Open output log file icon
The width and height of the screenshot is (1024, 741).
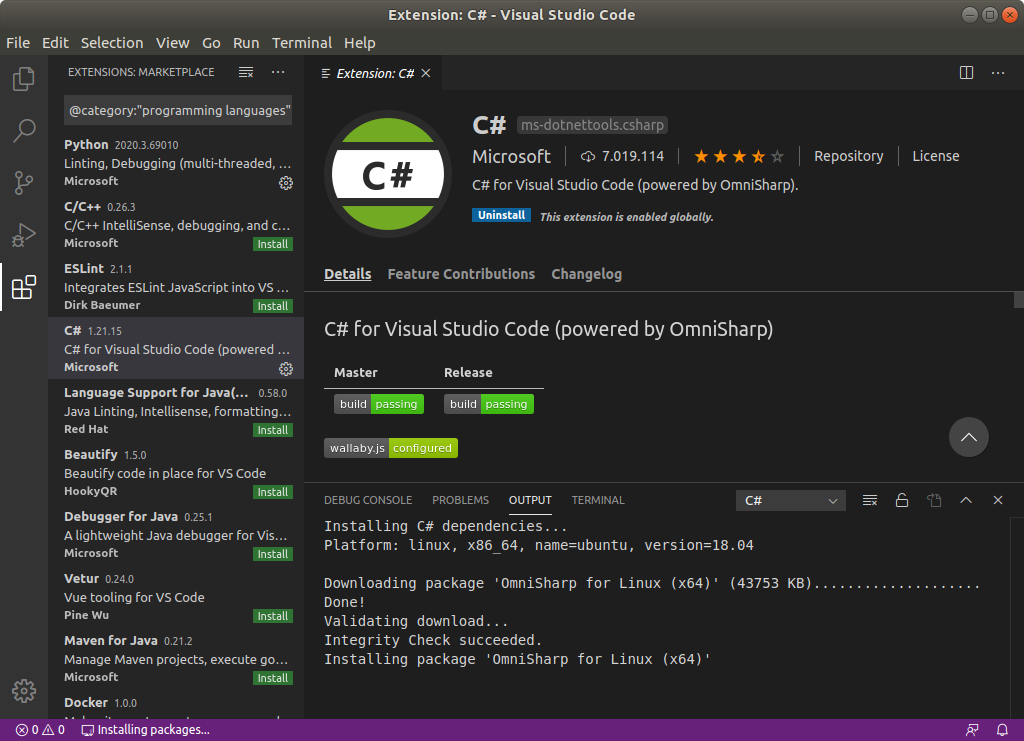coord(934,500)
